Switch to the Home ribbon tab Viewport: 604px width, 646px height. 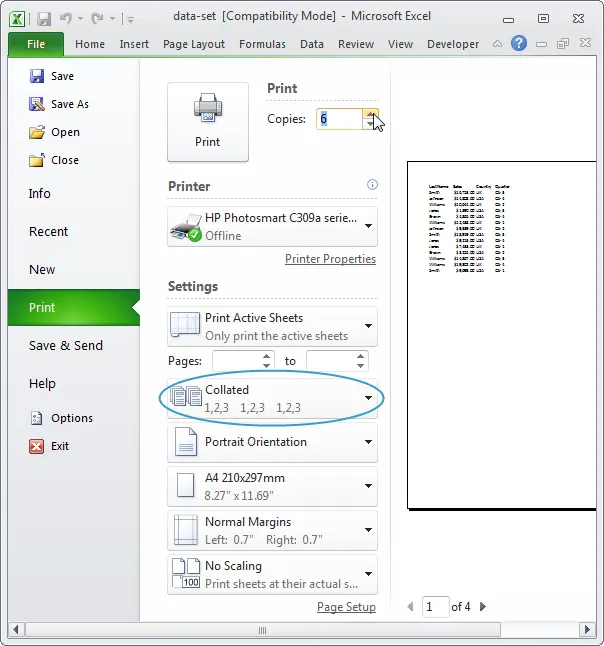[x=90, y=44]
